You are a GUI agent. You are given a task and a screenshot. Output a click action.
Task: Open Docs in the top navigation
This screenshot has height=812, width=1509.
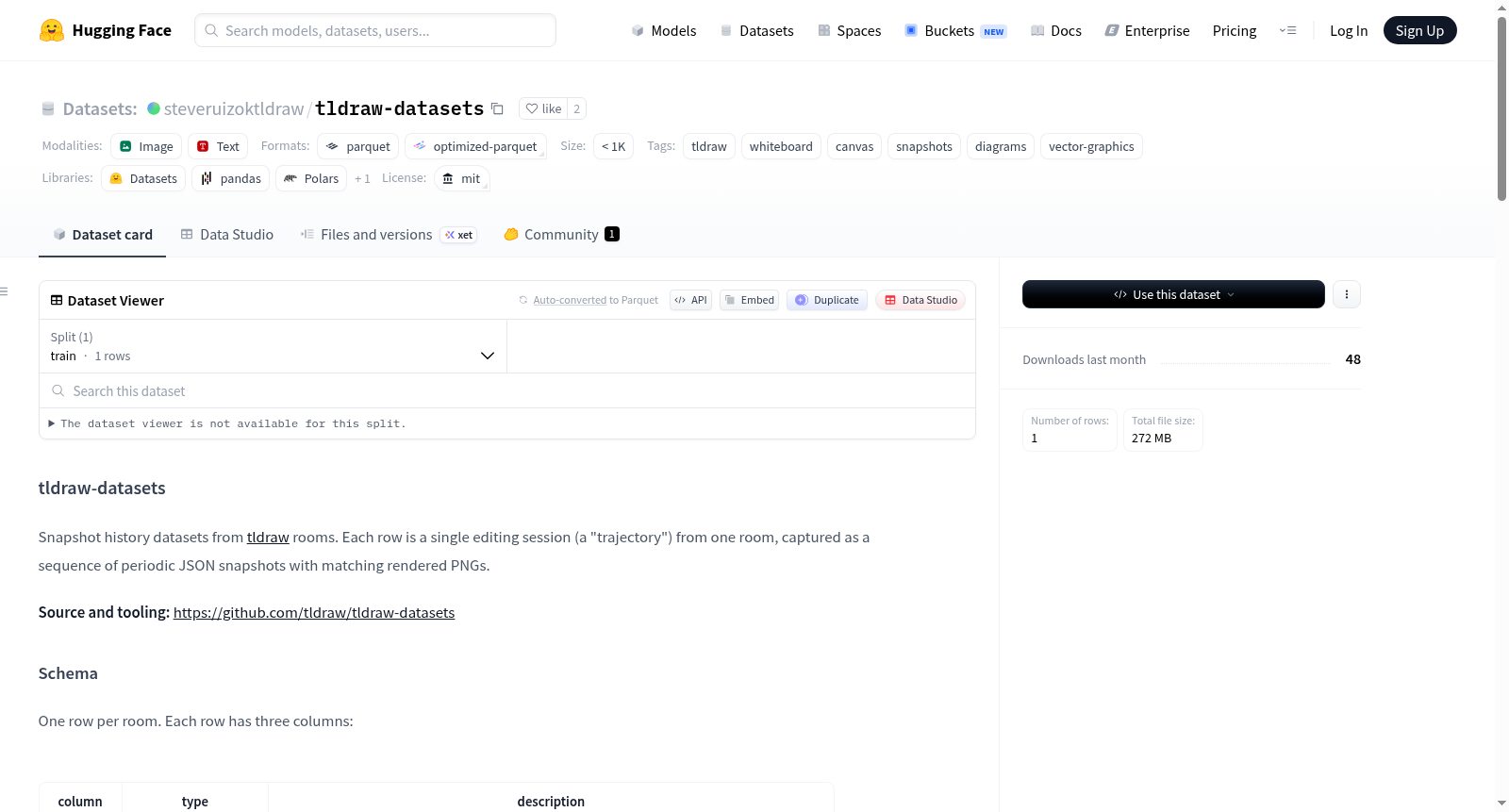coord(1056,30)
